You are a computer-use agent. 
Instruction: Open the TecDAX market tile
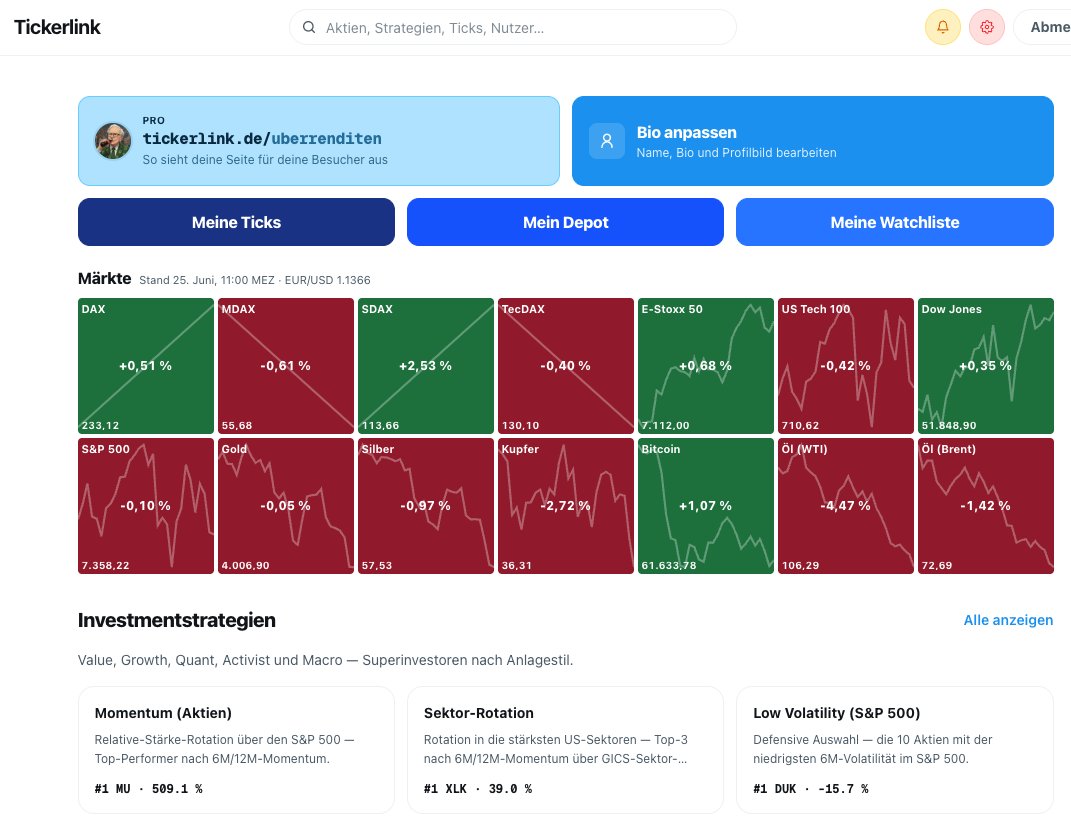[x=566, y=366]
